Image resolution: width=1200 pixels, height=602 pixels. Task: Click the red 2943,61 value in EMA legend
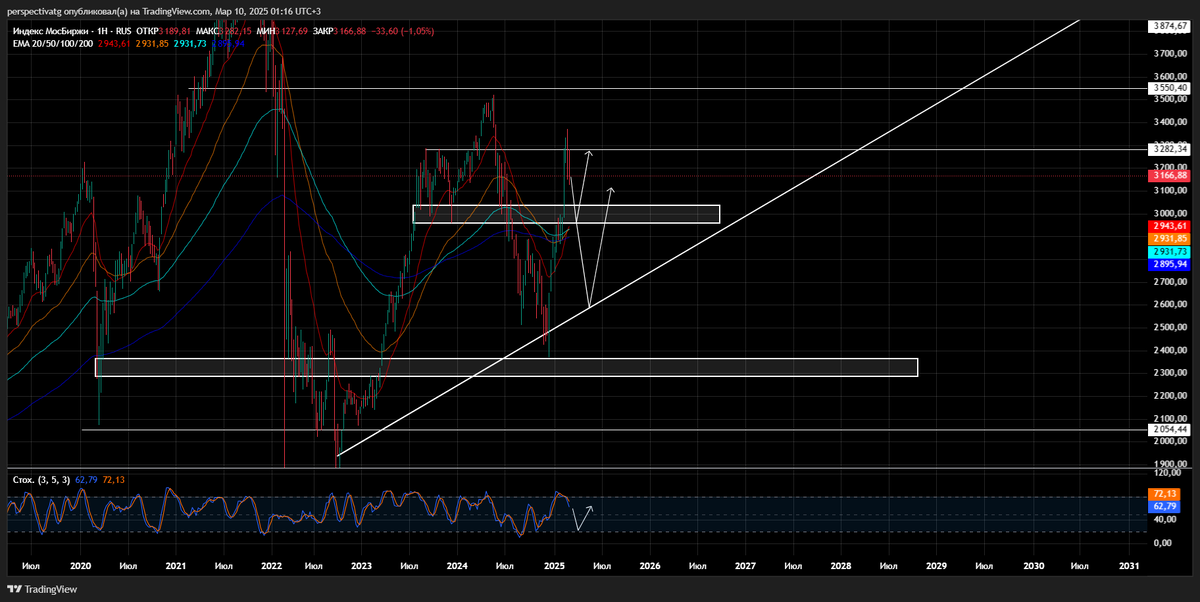click(115, 44)
